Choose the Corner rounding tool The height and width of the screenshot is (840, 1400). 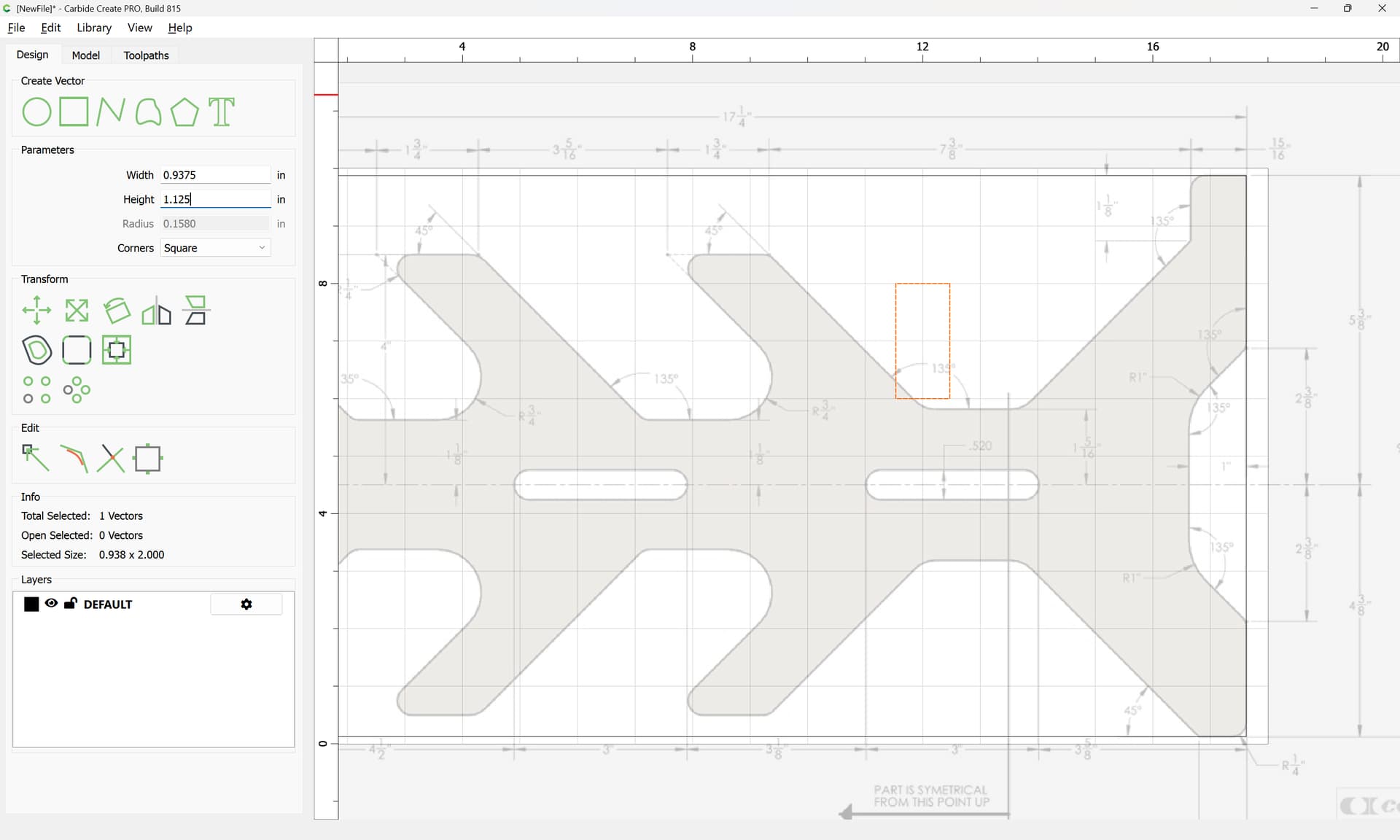(77, 350)
